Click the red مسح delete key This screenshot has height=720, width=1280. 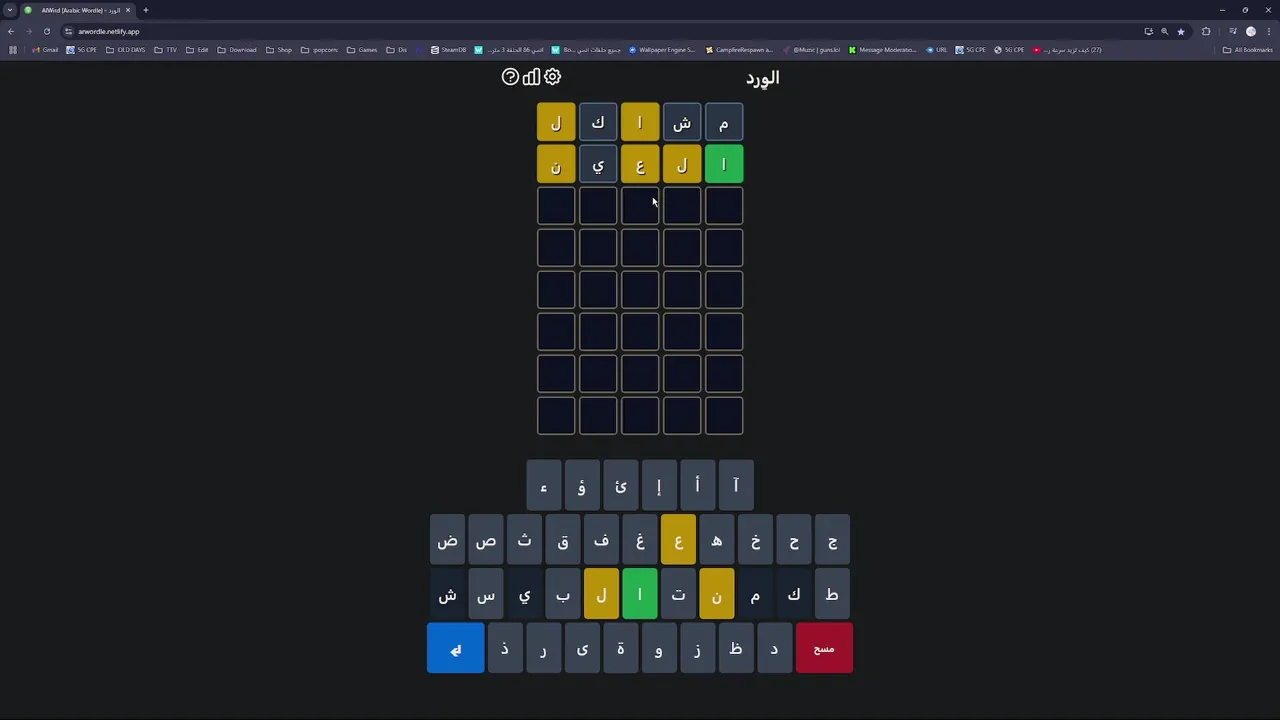824,649
